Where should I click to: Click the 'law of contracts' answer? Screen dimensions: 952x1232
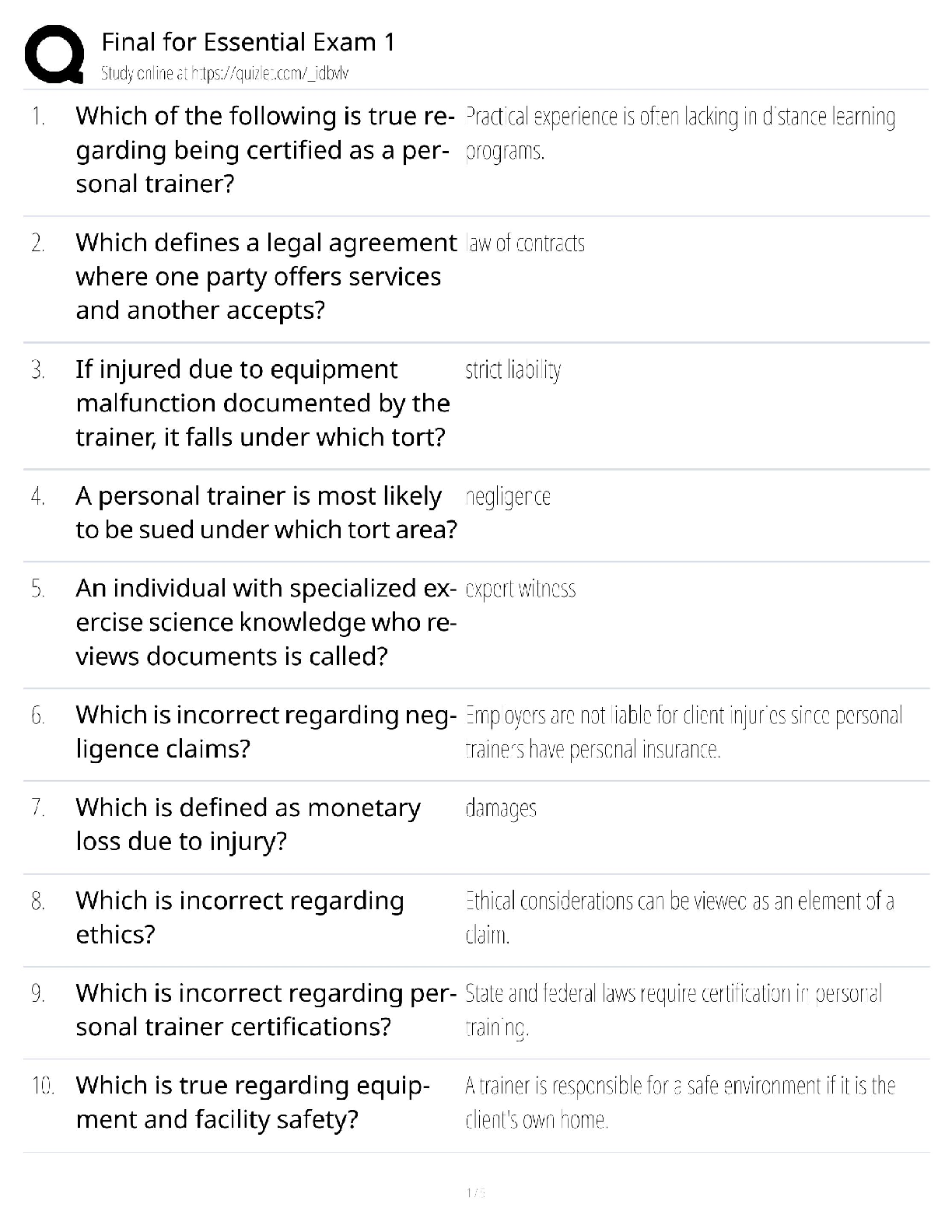(x=525, y=243)
